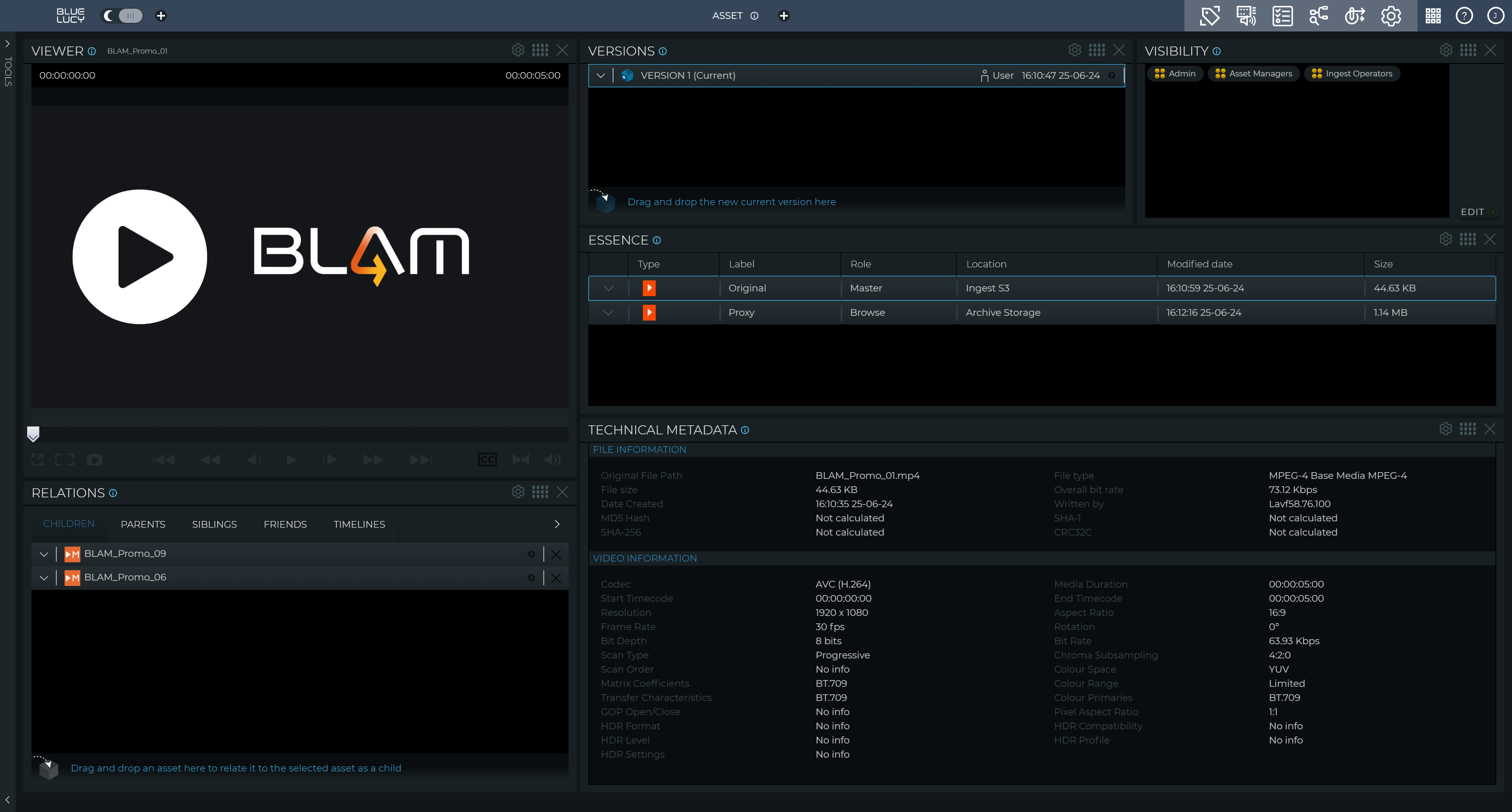Add new workspace with plus beside theme toggle

161,16
